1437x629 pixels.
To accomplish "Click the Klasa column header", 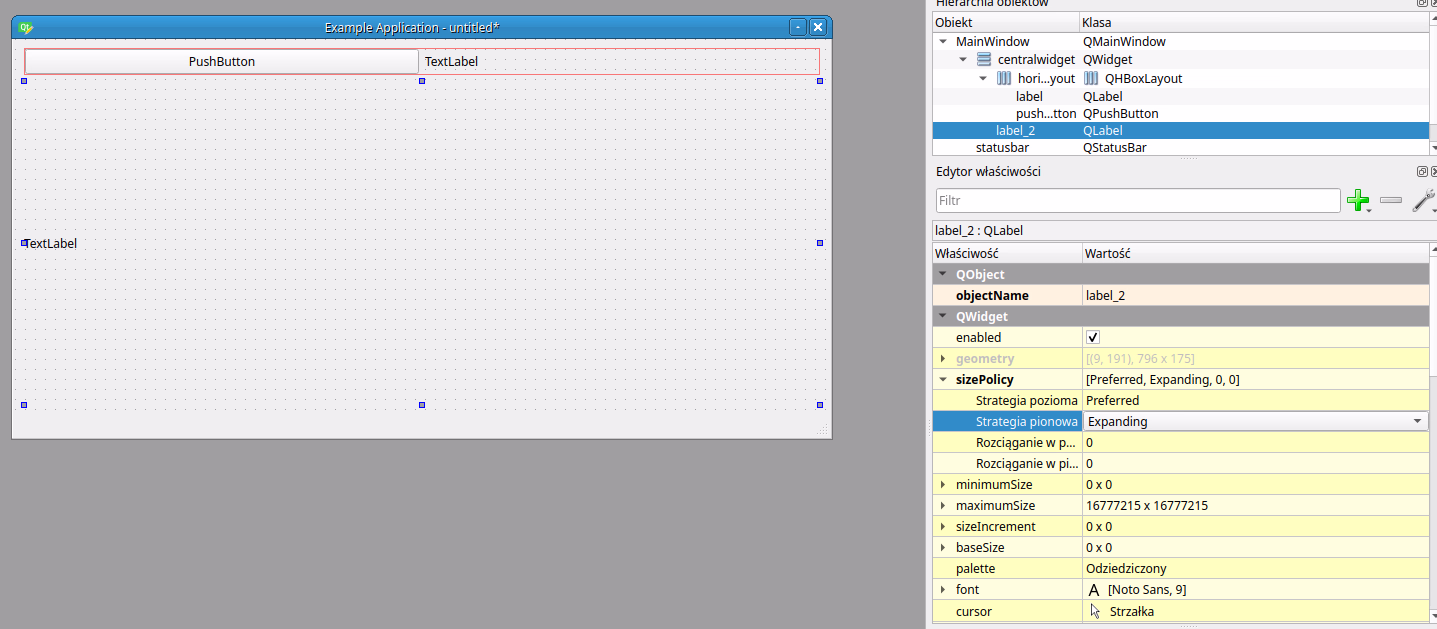I will point(1096,22).
